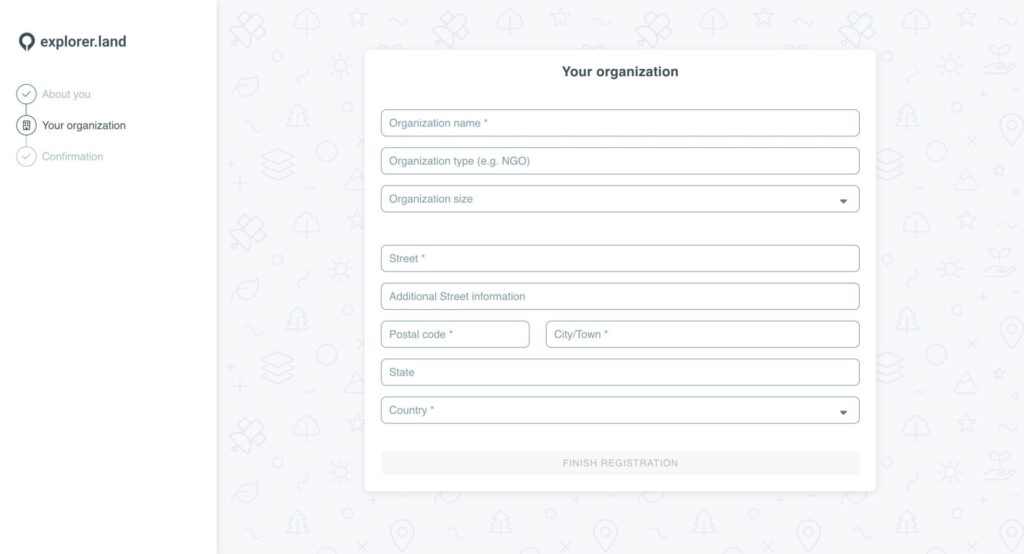
Task: Click the explorer.land pin logo icon
Action: click(x=26, y=42)
